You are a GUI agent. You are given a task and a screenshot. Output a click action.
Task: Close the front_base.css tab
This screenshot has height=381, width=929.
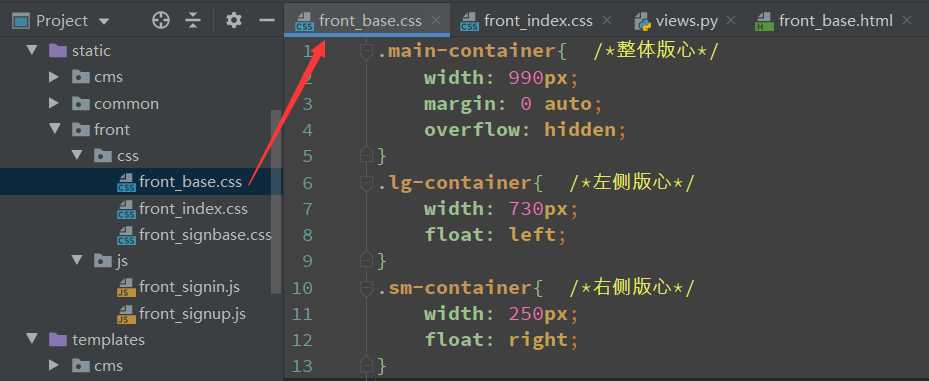435,21
